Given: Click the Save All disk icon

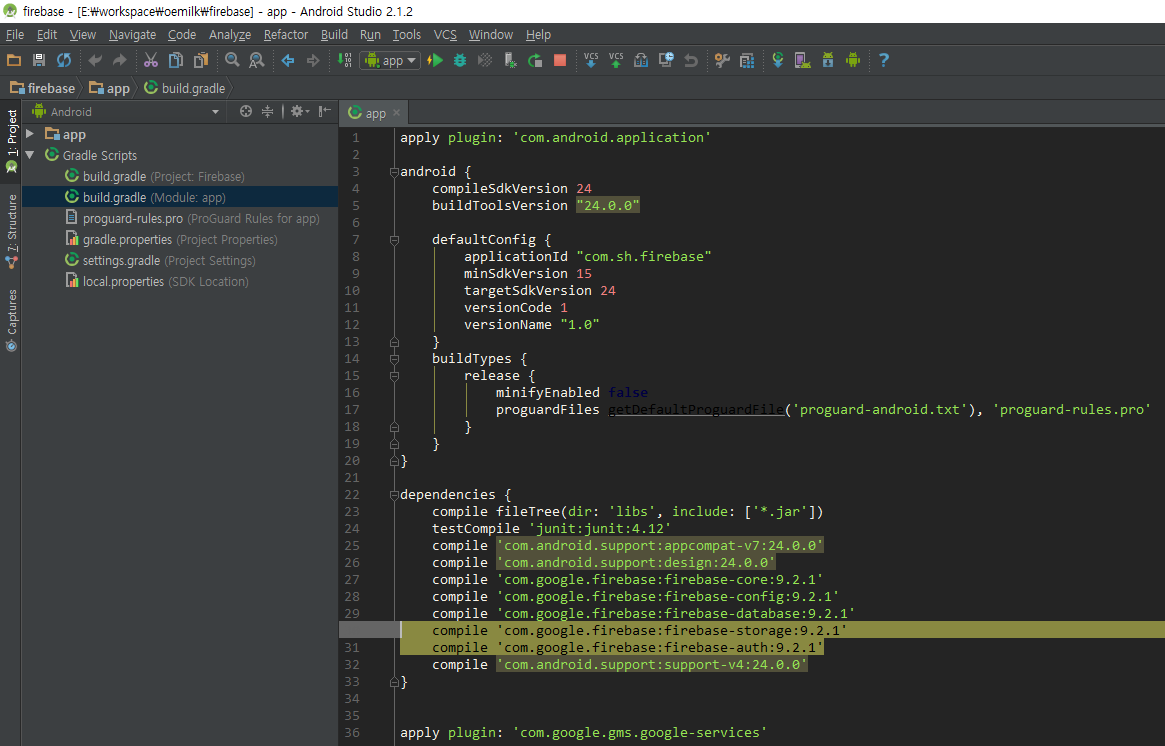Looking at the screenshot, I should point(39,61).
